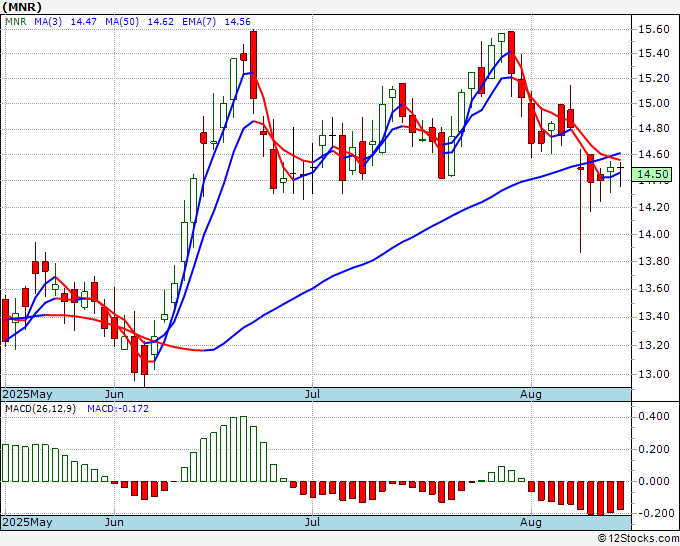The width and height of the screenshot is (680, 546).
Task: Click the Aug label on price chart axis
Action: click(x=531, y=394)
